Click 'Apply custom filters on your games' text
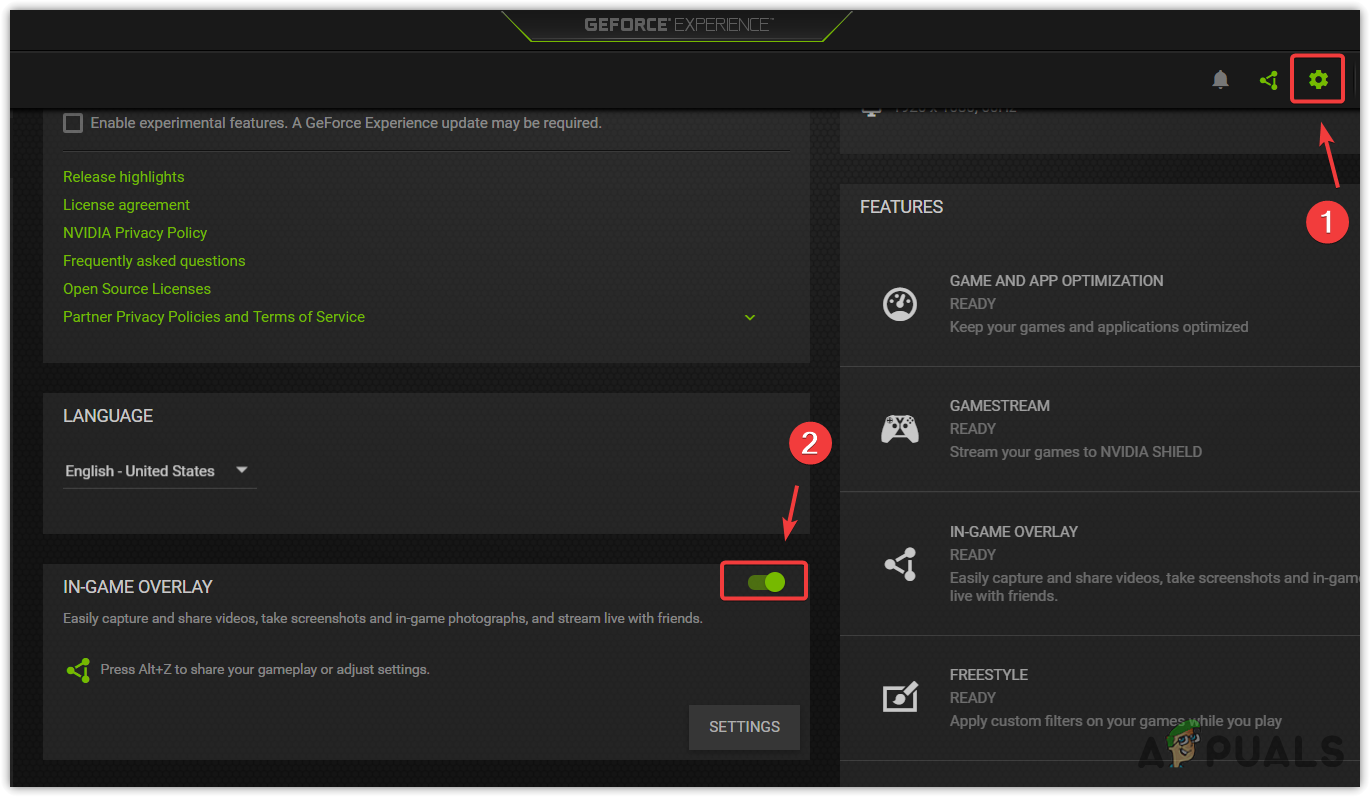Image resolution: width=1370 pixels, height=797 pixels. point(1116,721)
